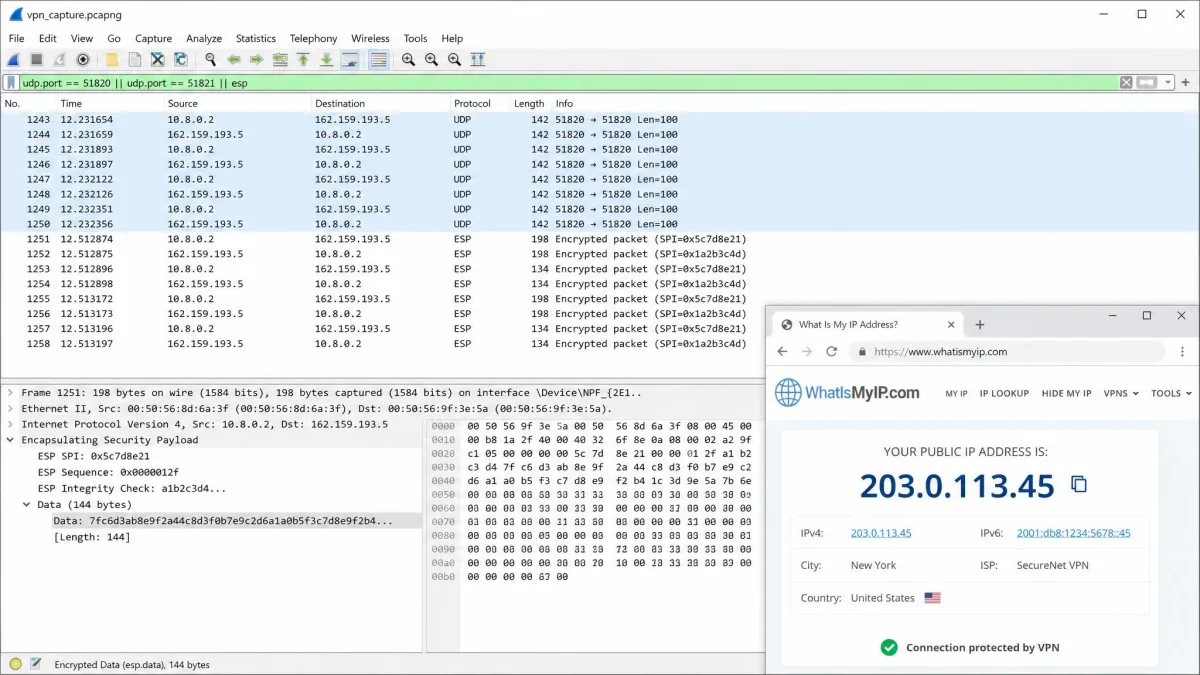This screenshot has width=1200, height=675.
Task: Collapse the Encapsulating Security Payload node
Action: click(11, 440)
